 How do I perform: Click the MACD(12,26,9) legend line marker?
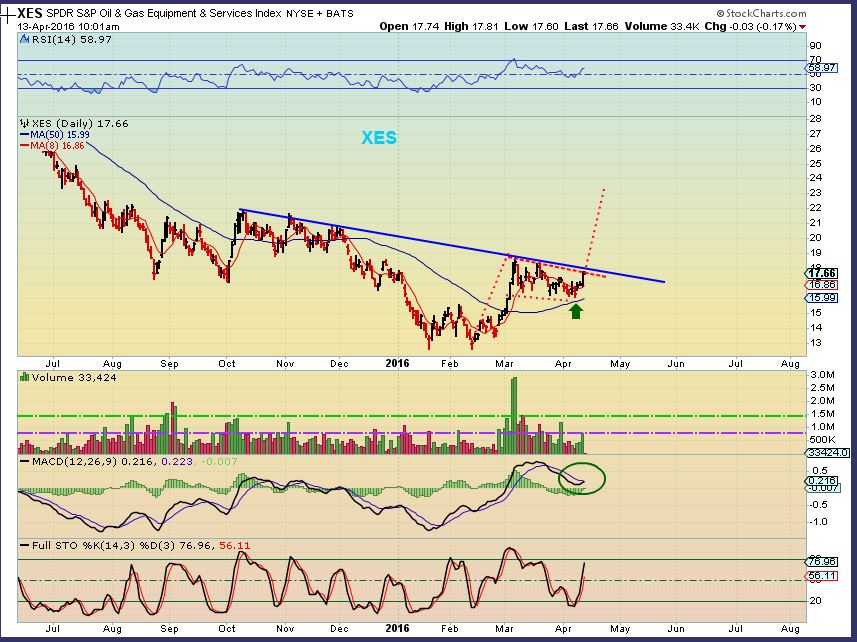pyautogui.click(x=25, y=462)
